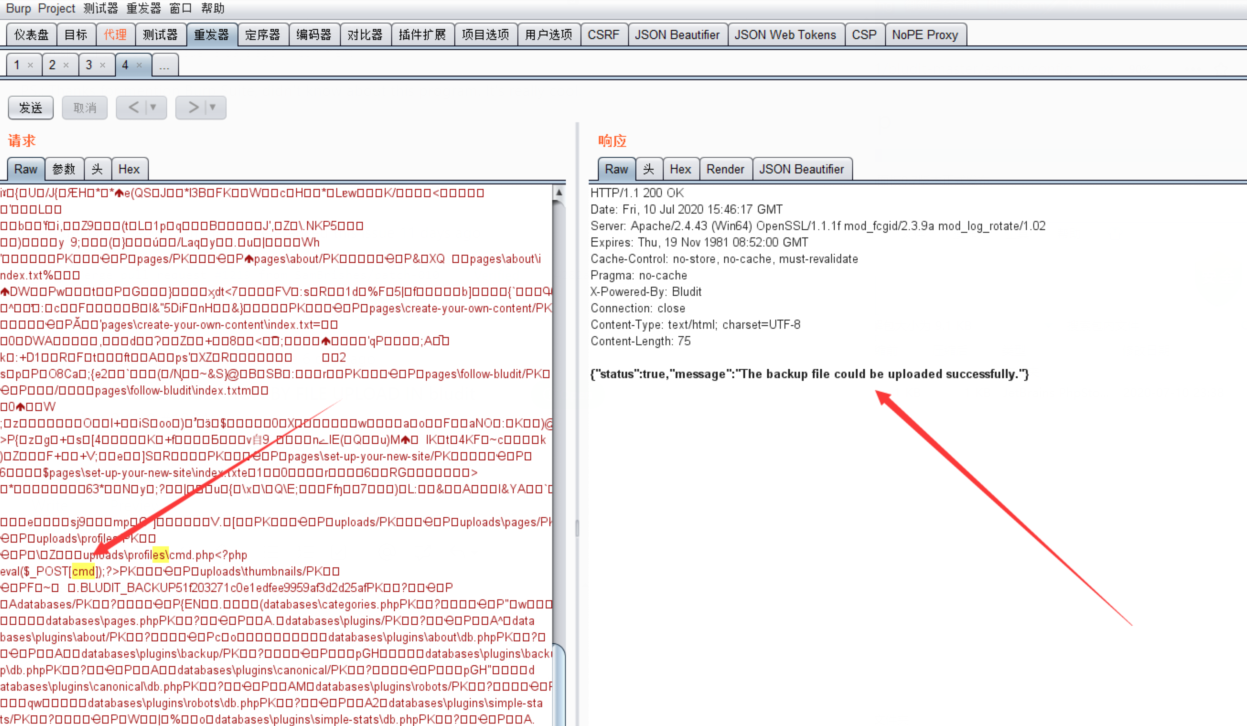
Task: Select the request 头 tab
Action: pos(97,169)
